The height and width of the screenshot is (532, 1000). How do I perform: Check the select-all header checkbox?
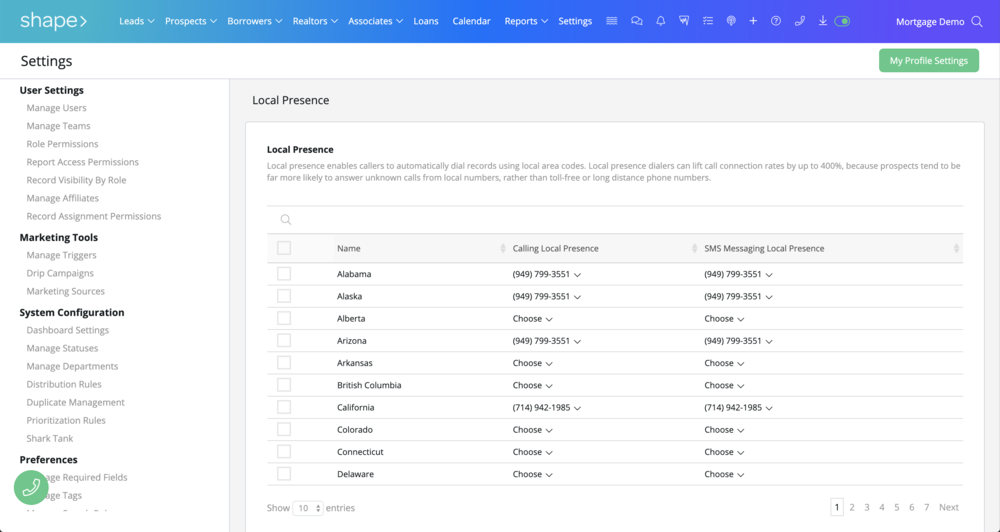click(284, 248)
